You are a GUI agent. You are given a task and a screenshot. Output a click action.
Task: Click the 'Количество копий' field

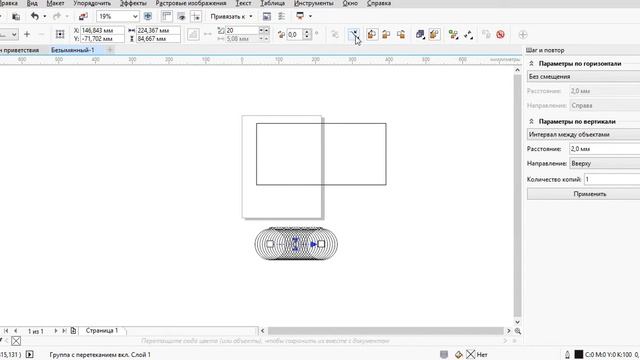(x=612, y=179)
